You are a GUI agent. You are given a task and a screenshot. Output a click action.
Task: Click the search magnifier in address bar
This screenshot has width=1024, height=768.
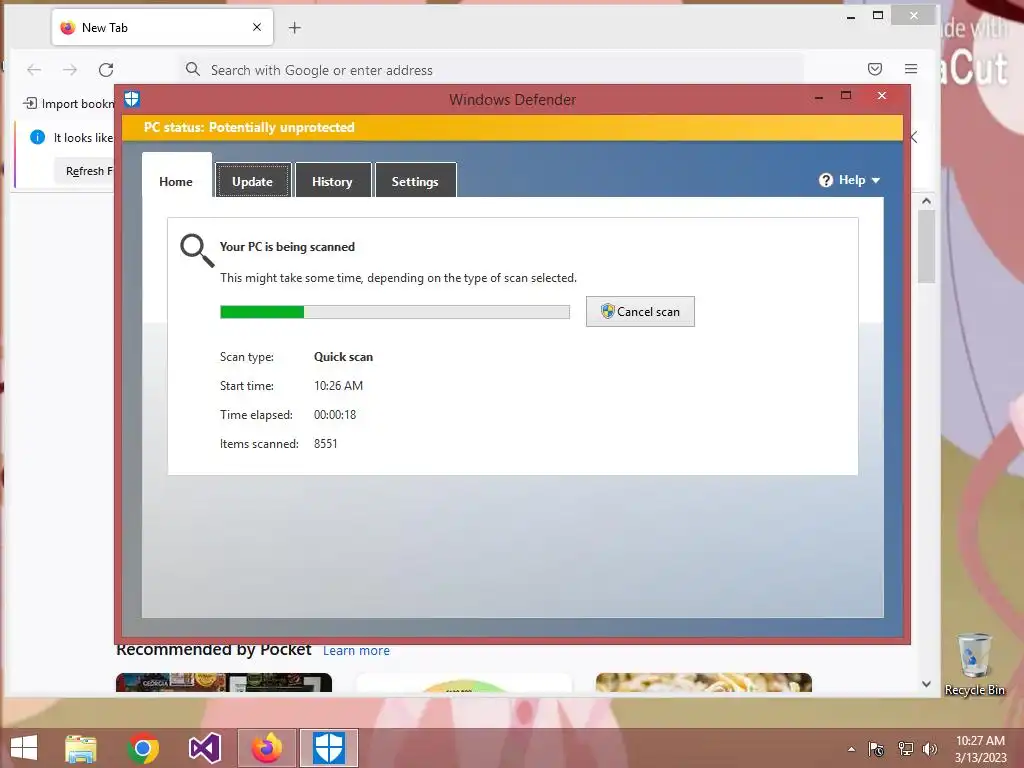(x=193, y=69)
